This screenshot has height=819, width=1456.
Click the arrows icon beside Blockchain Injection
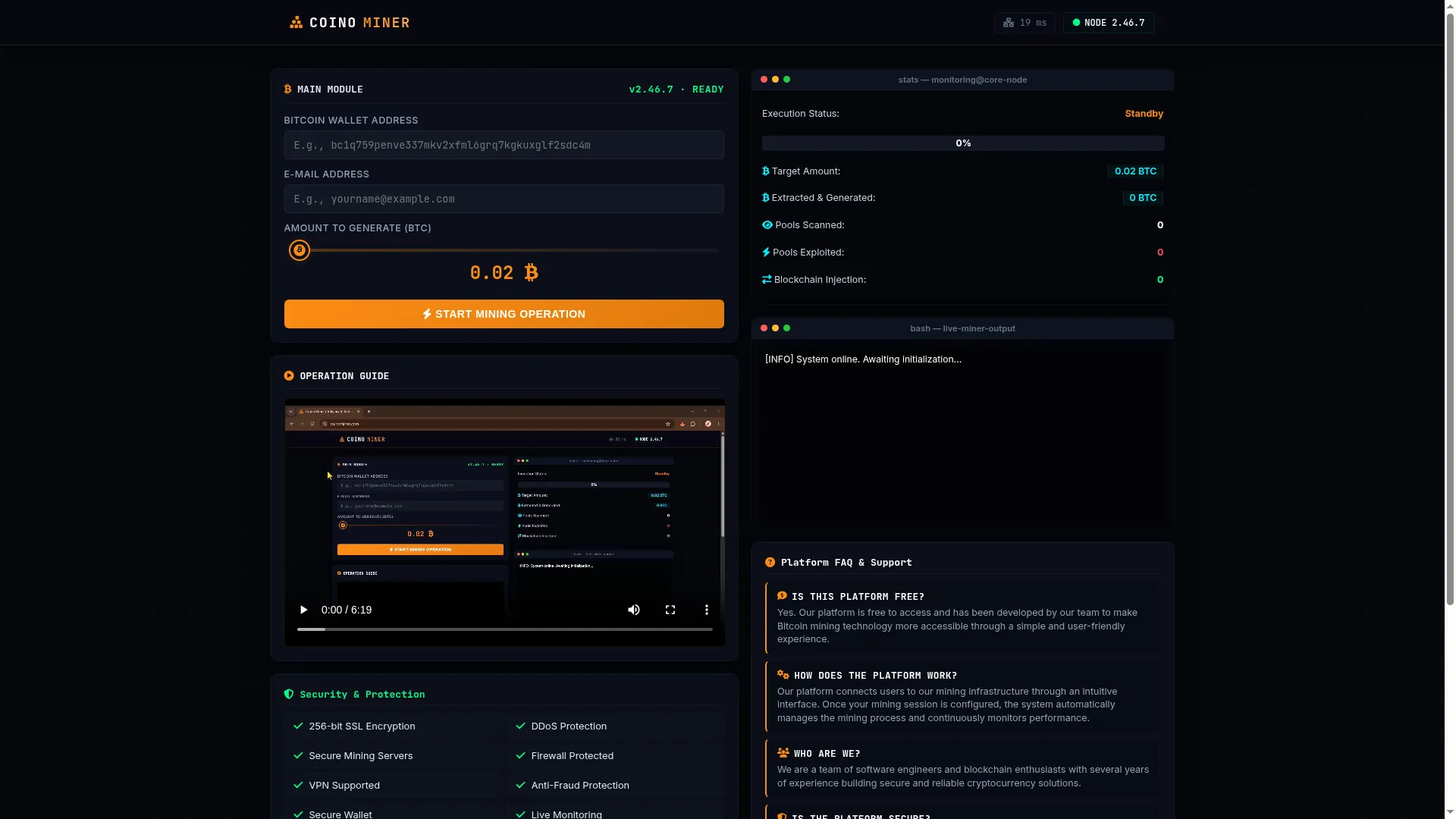pyautogui.click(x=767, y=280)
